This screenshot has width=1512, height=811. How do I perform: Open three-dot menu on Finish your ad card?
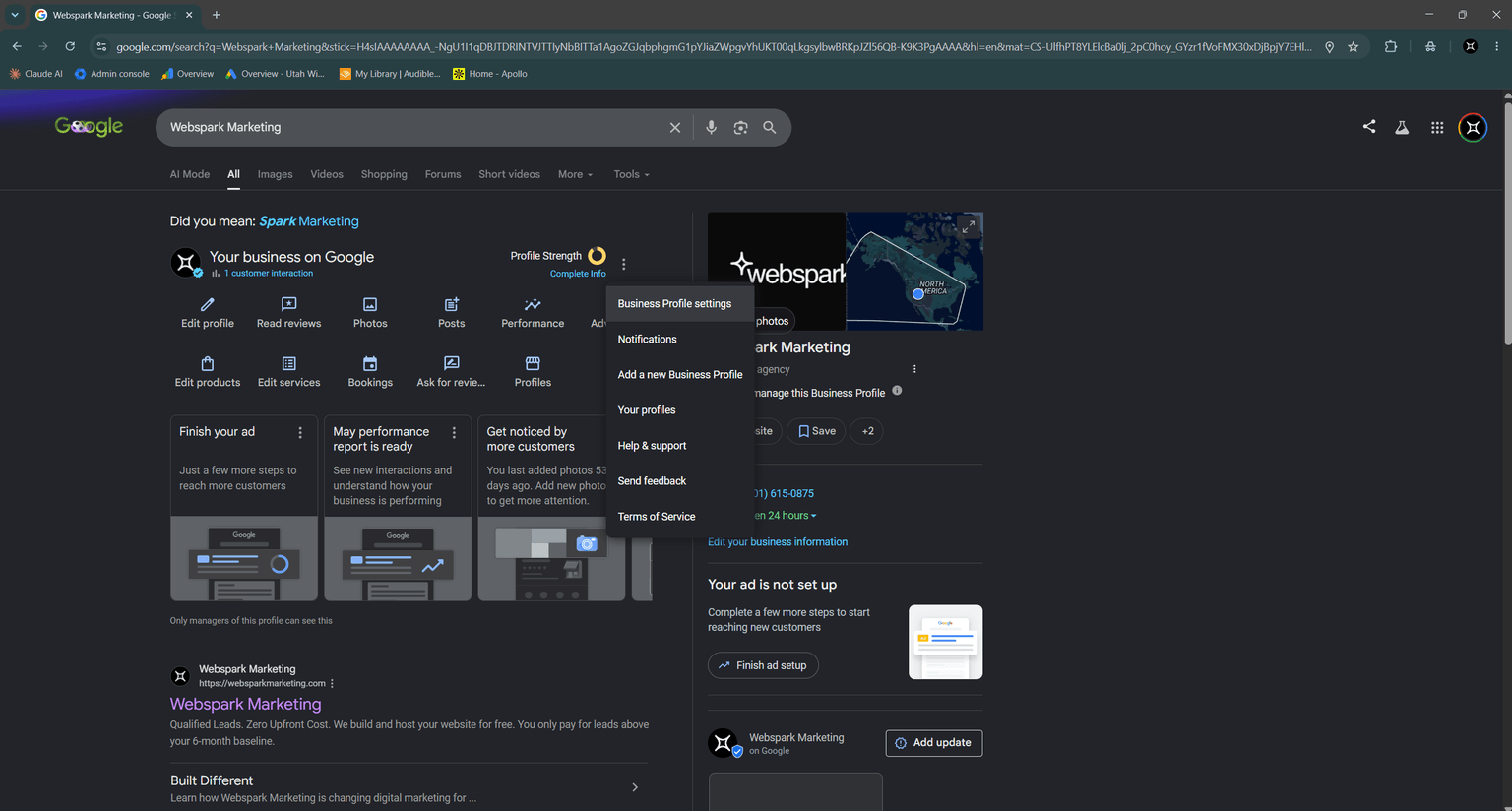(300, 432)
